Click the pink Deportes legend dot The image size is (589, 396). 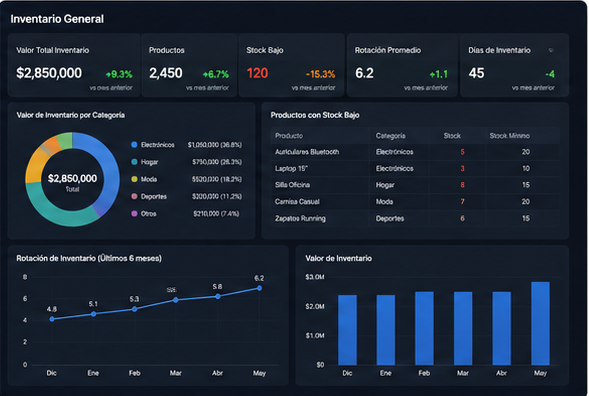click(x=134, y=196)
